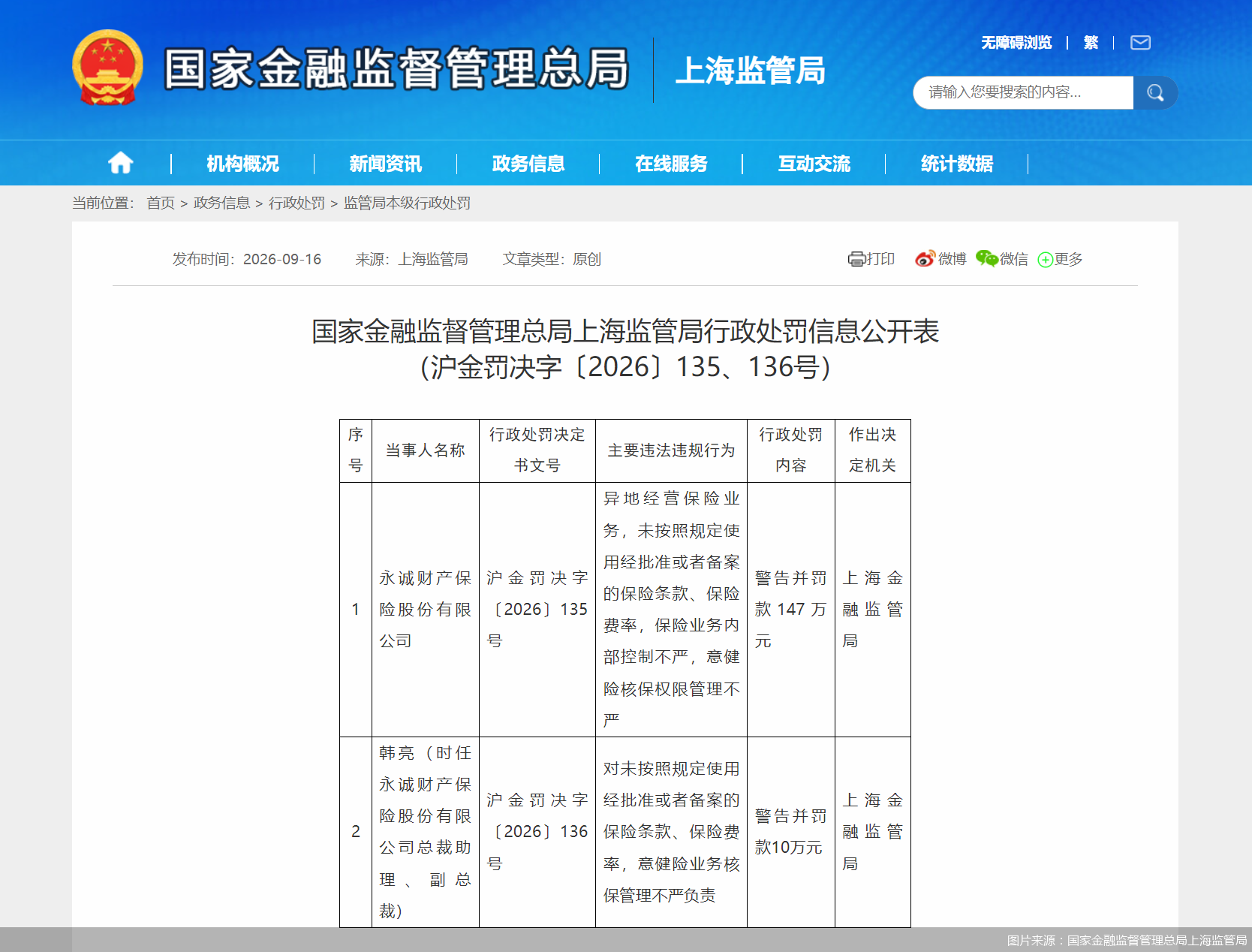Switch to traditional Chinese 繁

click(1091, 43)
